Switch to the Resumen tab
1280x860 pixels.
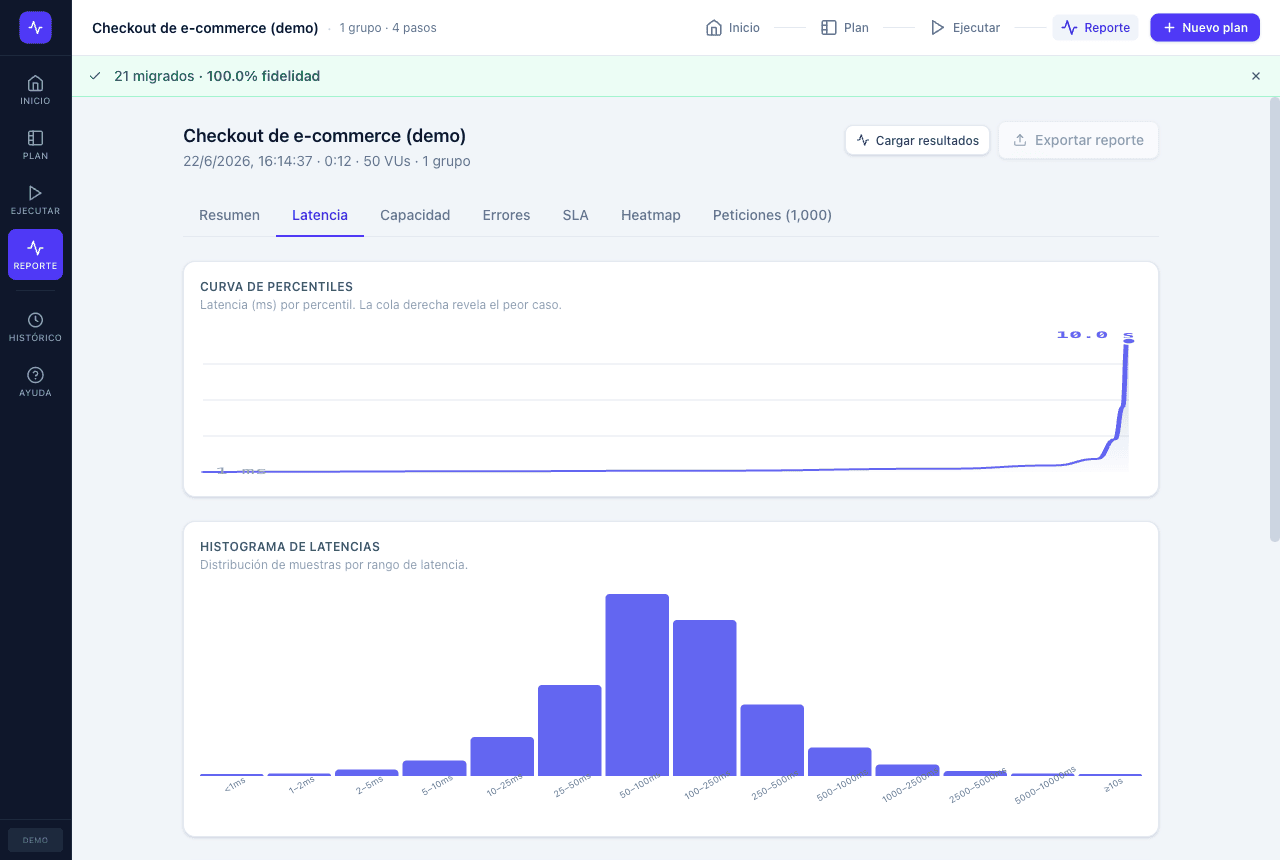coord(229,215)
